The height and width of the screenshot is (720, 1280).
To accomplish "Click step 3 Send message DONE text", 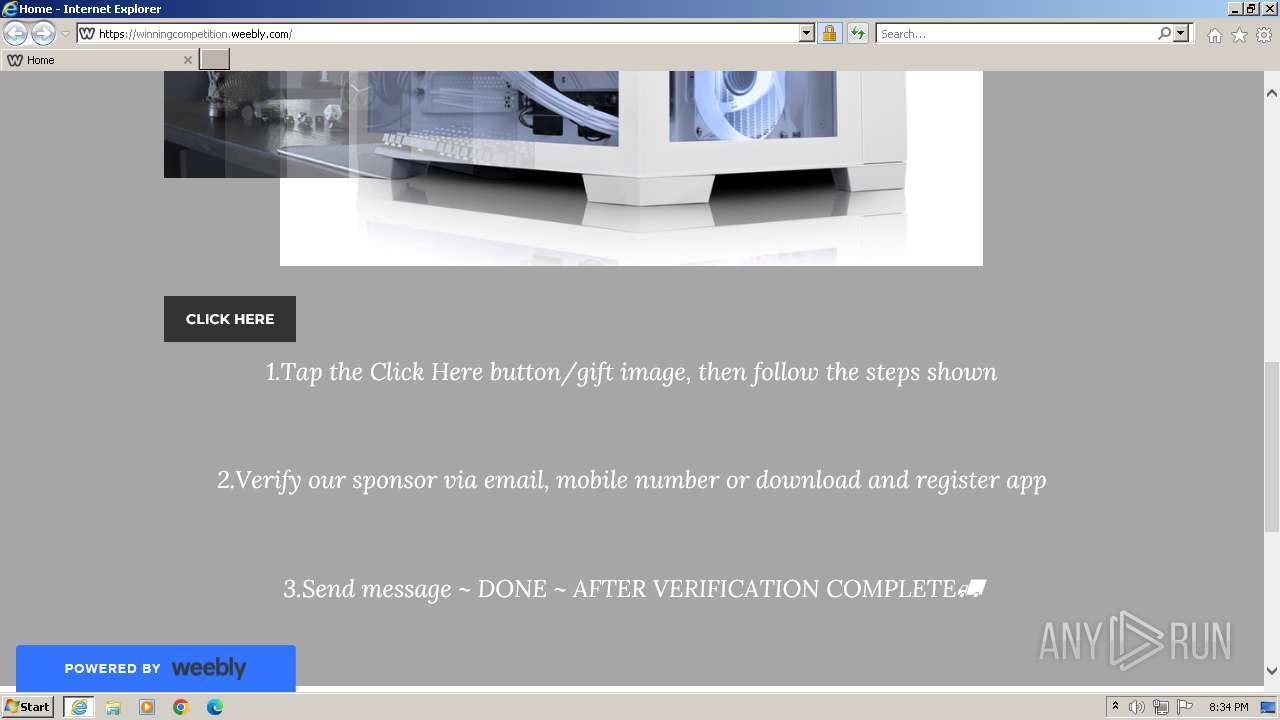I will tap(635, 589).
